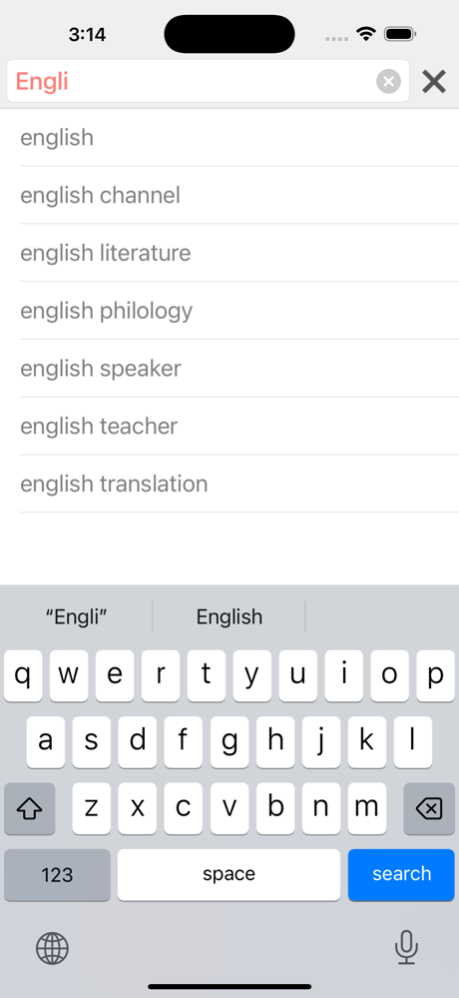Tap the backspace delete key
The width and height of the screenshot is (459, 998).
pos(429,808)
